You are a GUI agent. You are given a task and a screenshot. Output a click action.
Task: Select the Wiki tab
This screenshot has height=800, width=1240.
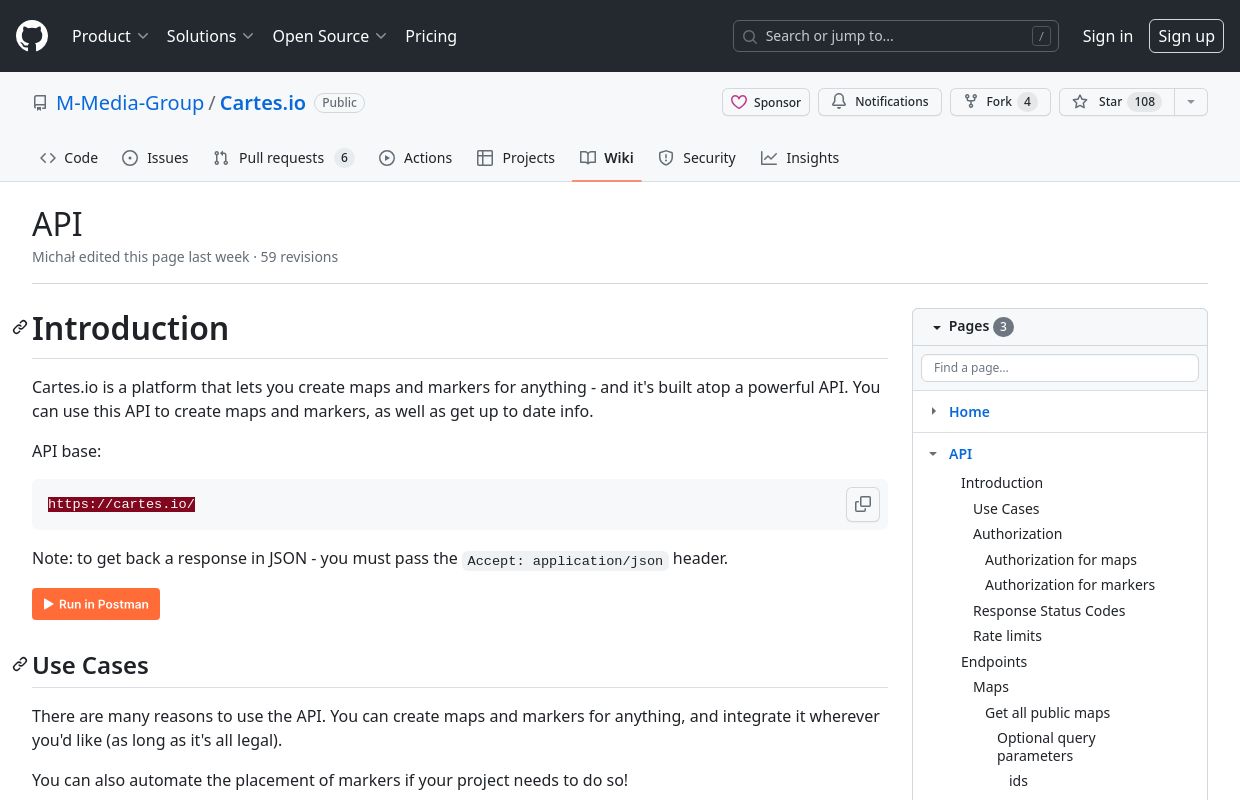(607, 158)
